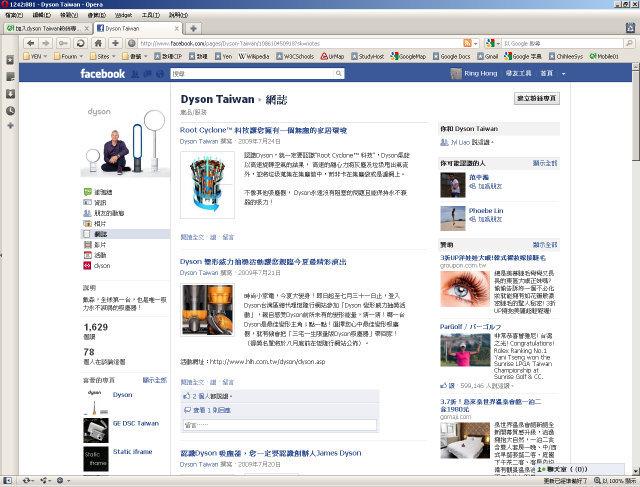Expand the Fourn bookmark folder
Image resolution: width=640 pixels, height=487 pixels.
69,56
